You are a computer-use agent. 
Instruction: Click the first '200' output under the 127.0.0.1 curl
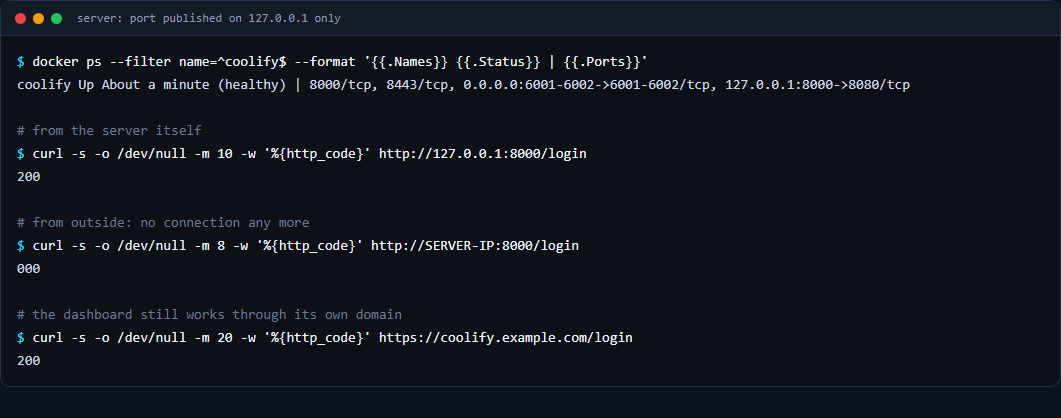[28, 177]
